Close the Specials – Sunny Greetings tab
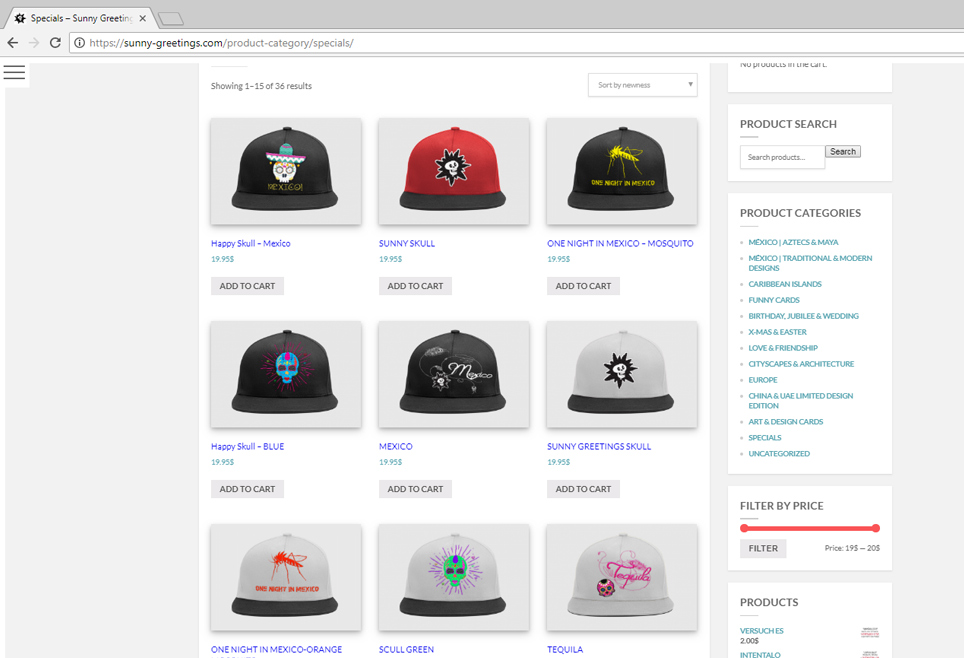Image resolution: width=964 pixels, height=658 pixels. coord(143,18)
